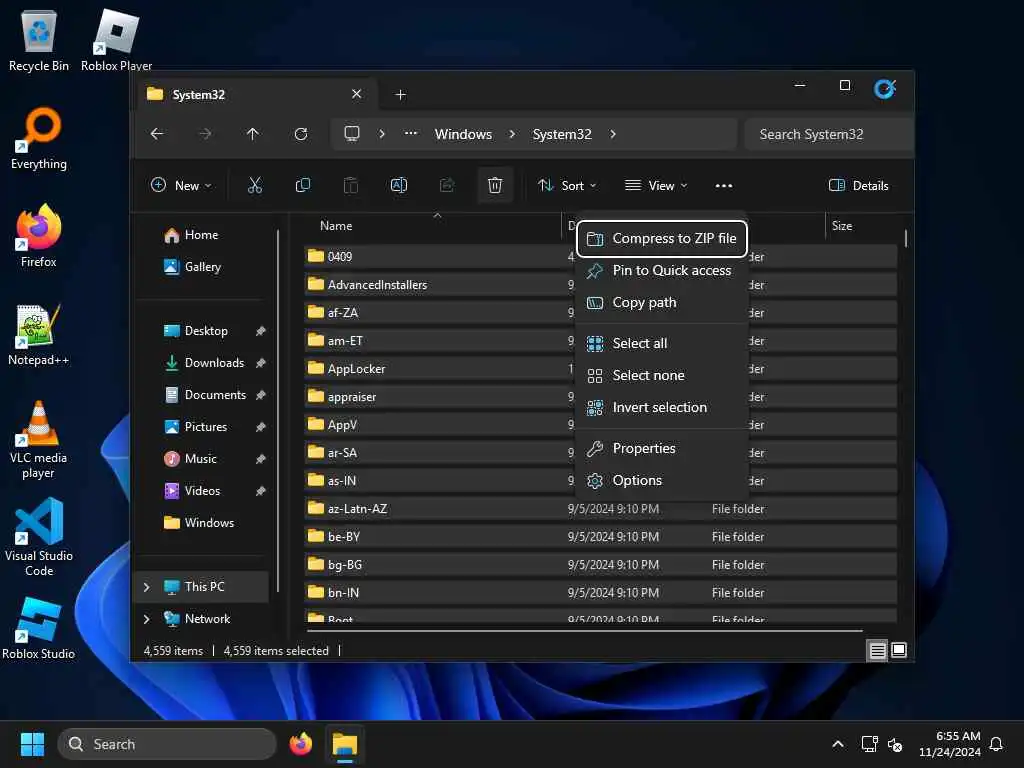
Task: Click the Rename icon in toolbar
Action: coord(398,185)
